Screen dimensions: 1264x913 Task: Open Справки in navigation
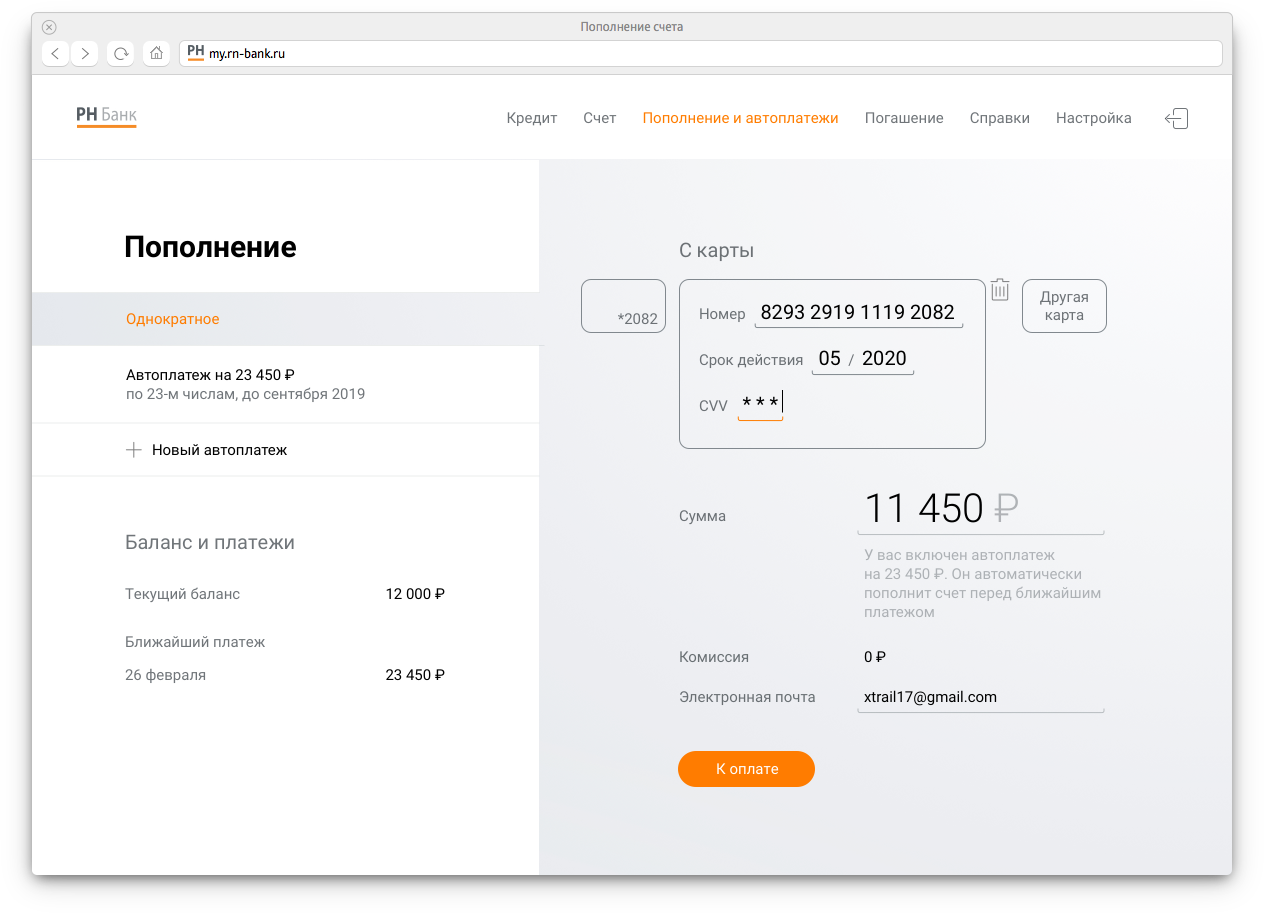pos(999,118)
